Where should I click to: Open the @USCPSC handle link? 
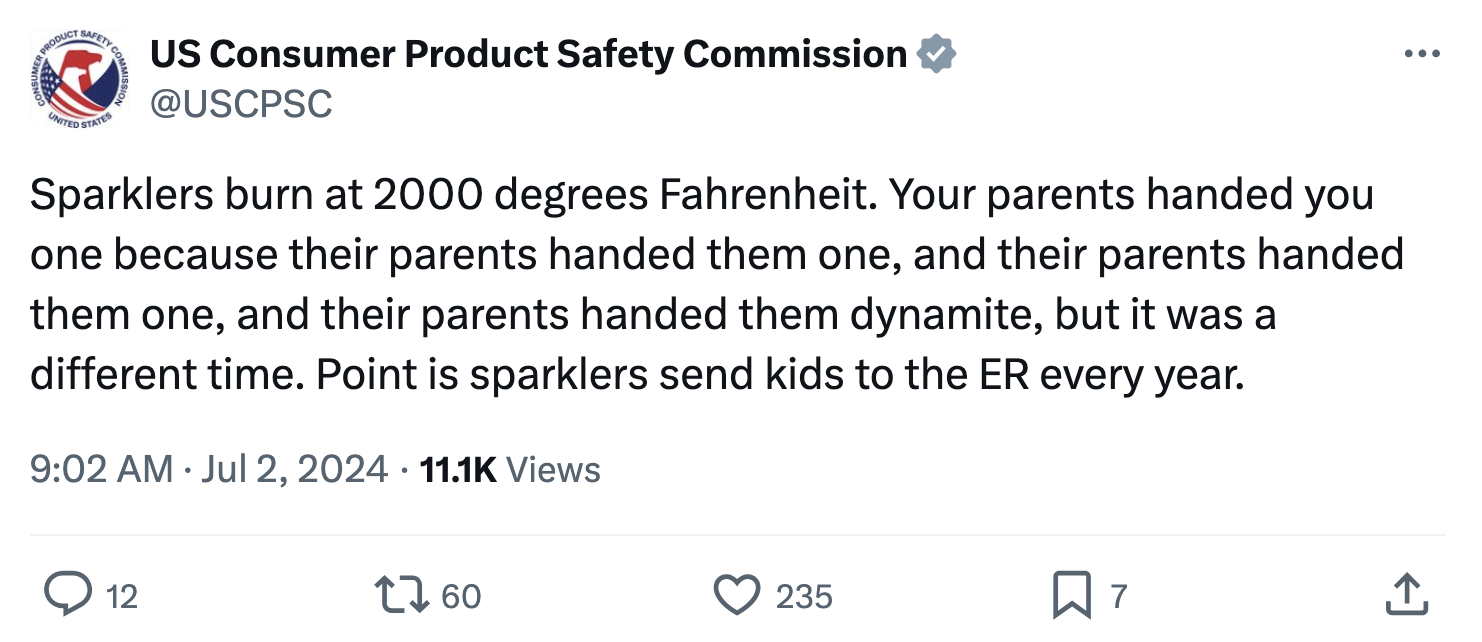[241, 103]
